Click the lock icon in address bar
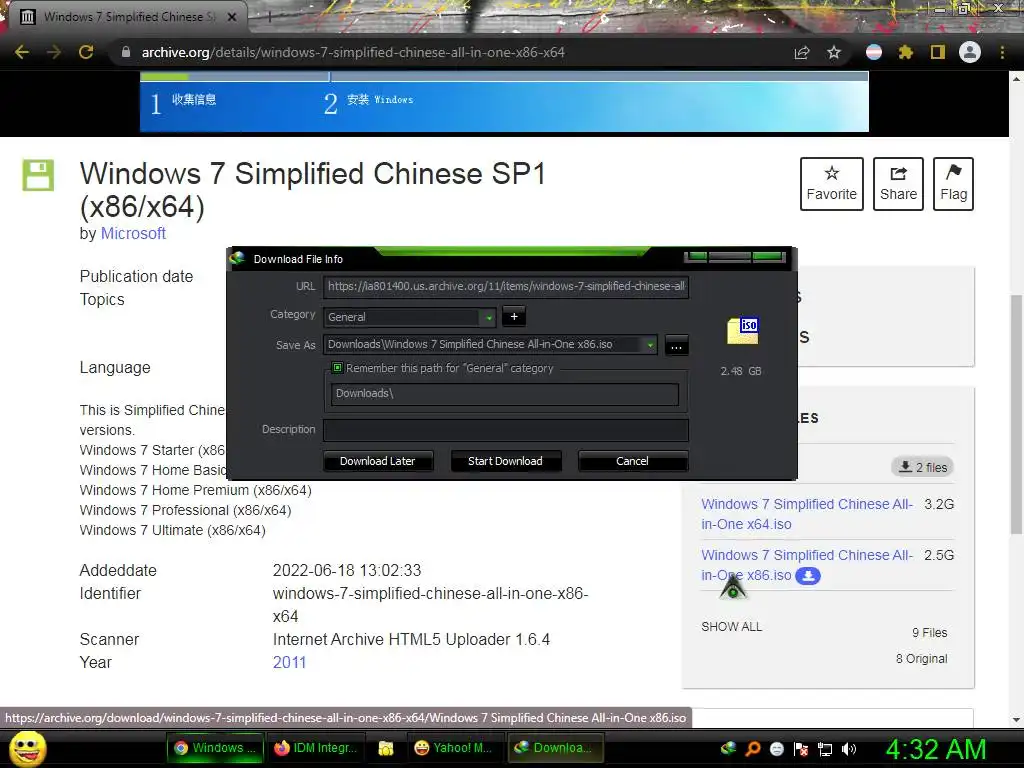This screenshot has width=1024, height=768. pos(126,52)
